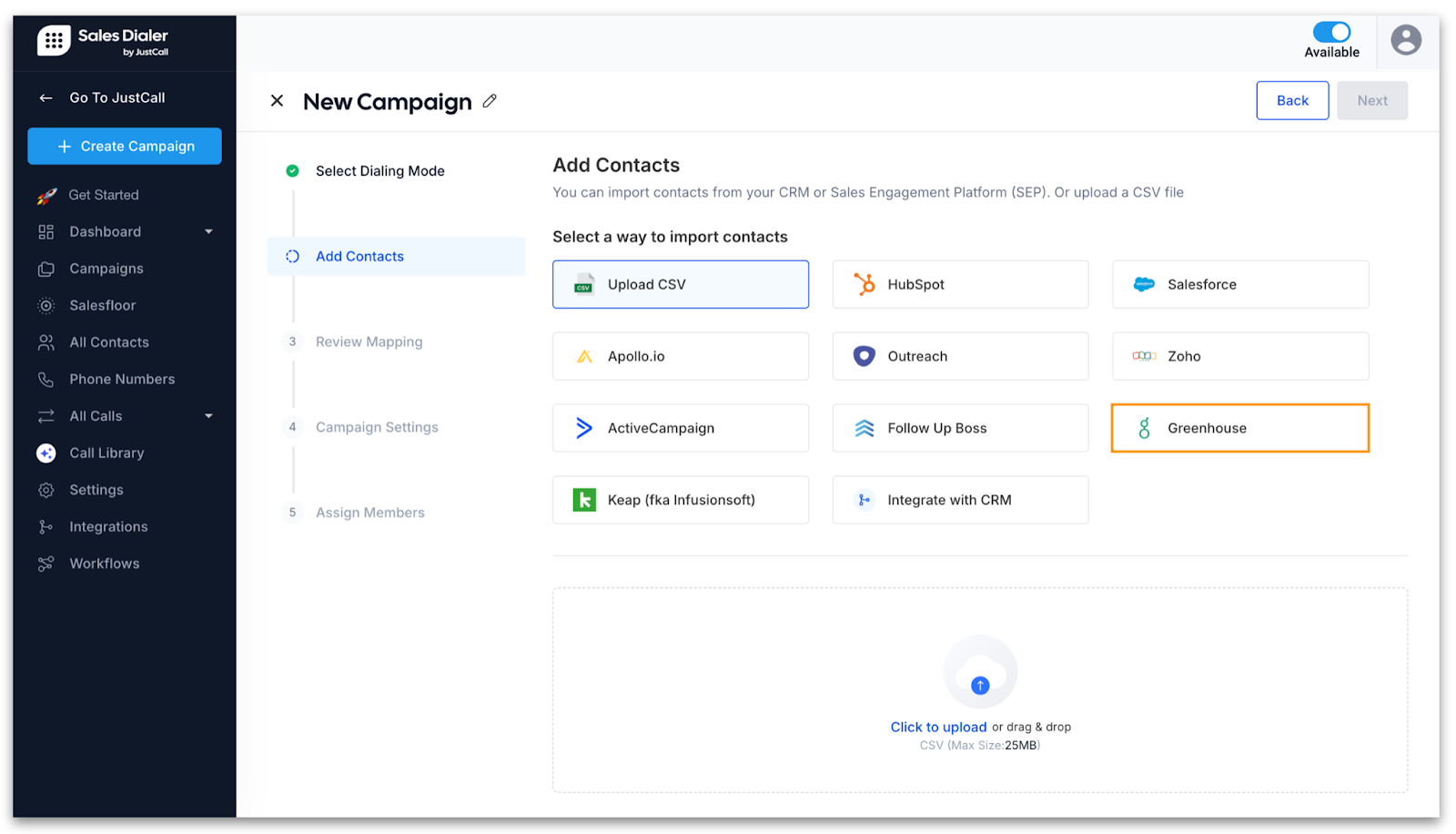Select the Add Contacts step

(396, 257)
